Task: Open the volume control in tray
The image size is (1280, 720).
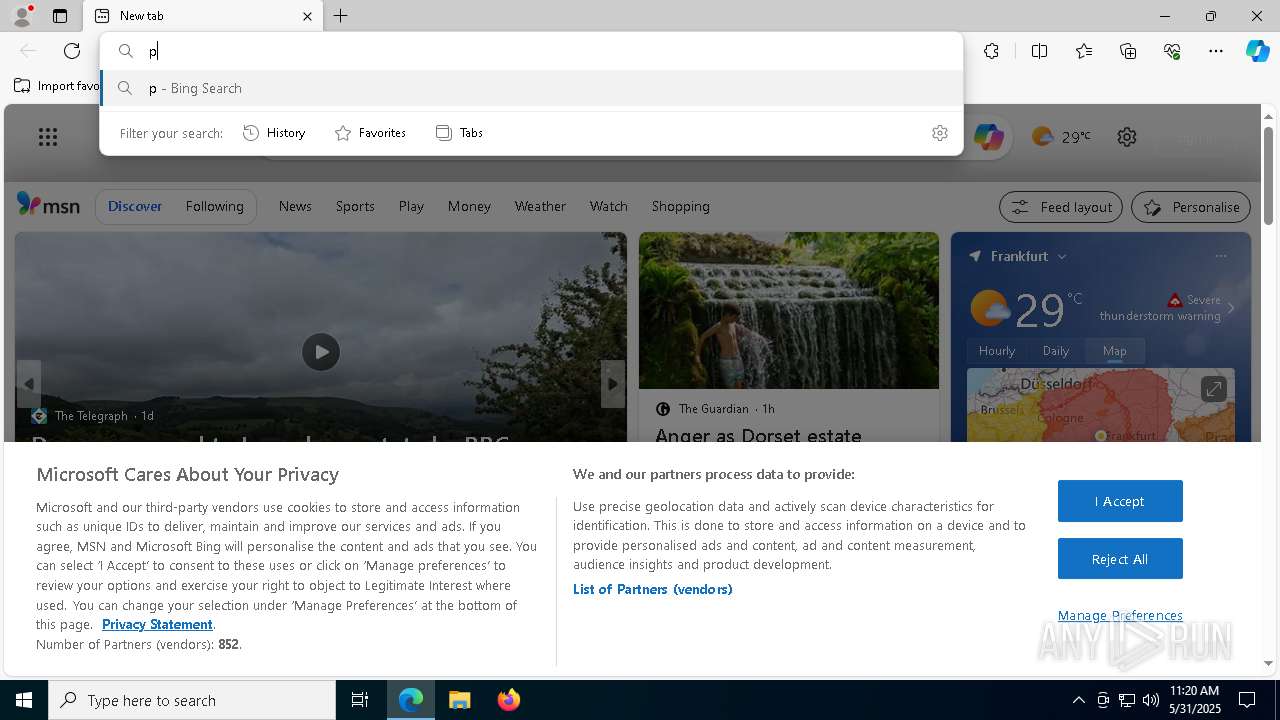Action: 1150,700
